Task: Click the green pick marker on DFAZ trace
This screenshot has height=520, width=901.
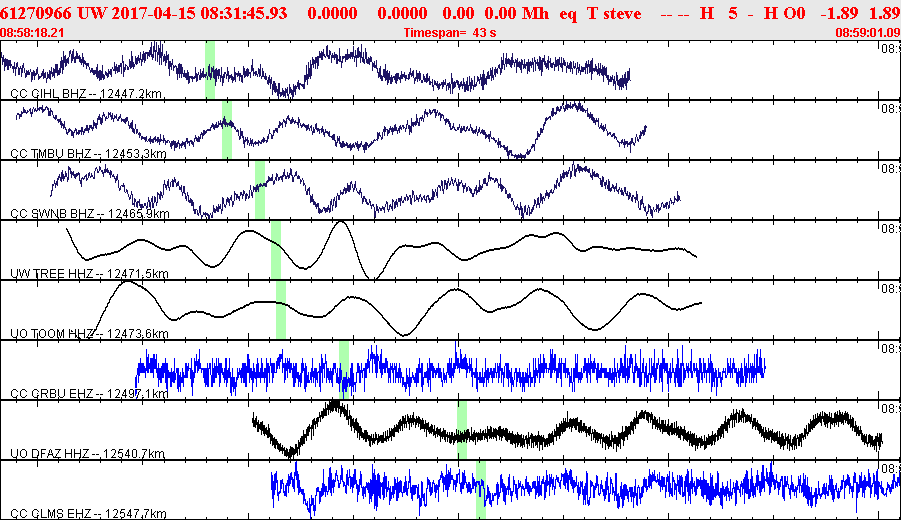Action: pos(462,430)
